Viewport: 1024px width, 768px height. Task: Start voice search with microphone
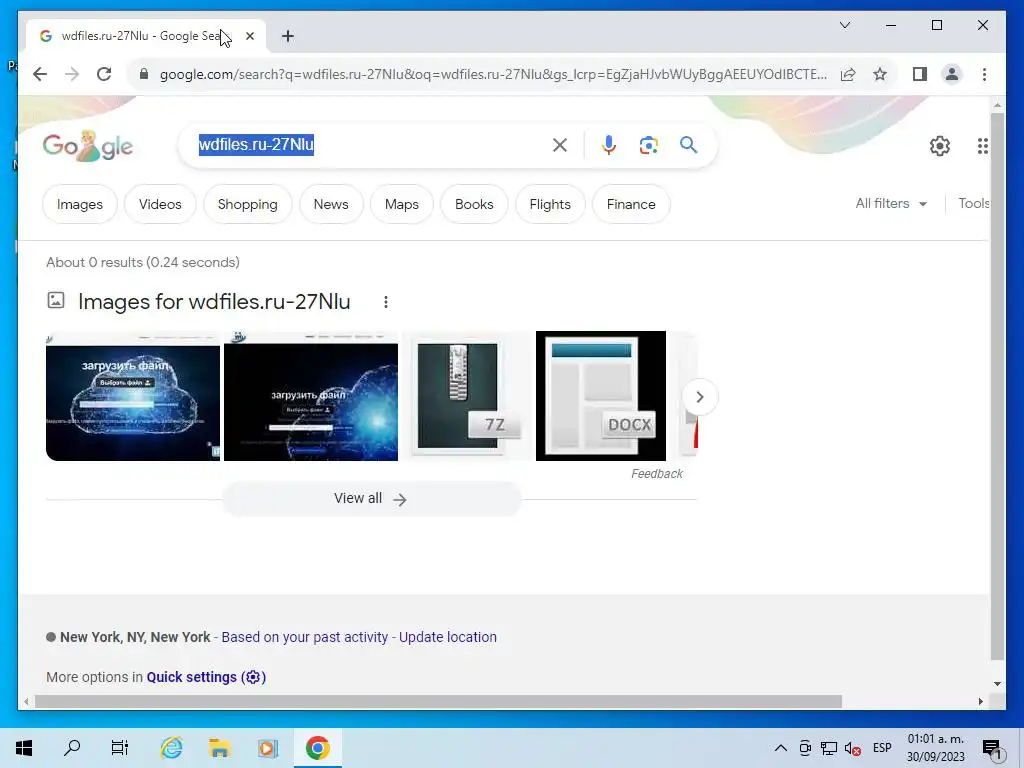[609, 145]
